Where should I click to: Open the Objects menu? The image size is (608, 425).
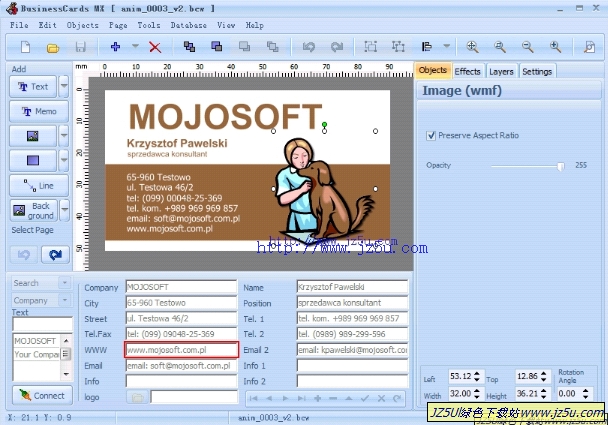(82, 25)
